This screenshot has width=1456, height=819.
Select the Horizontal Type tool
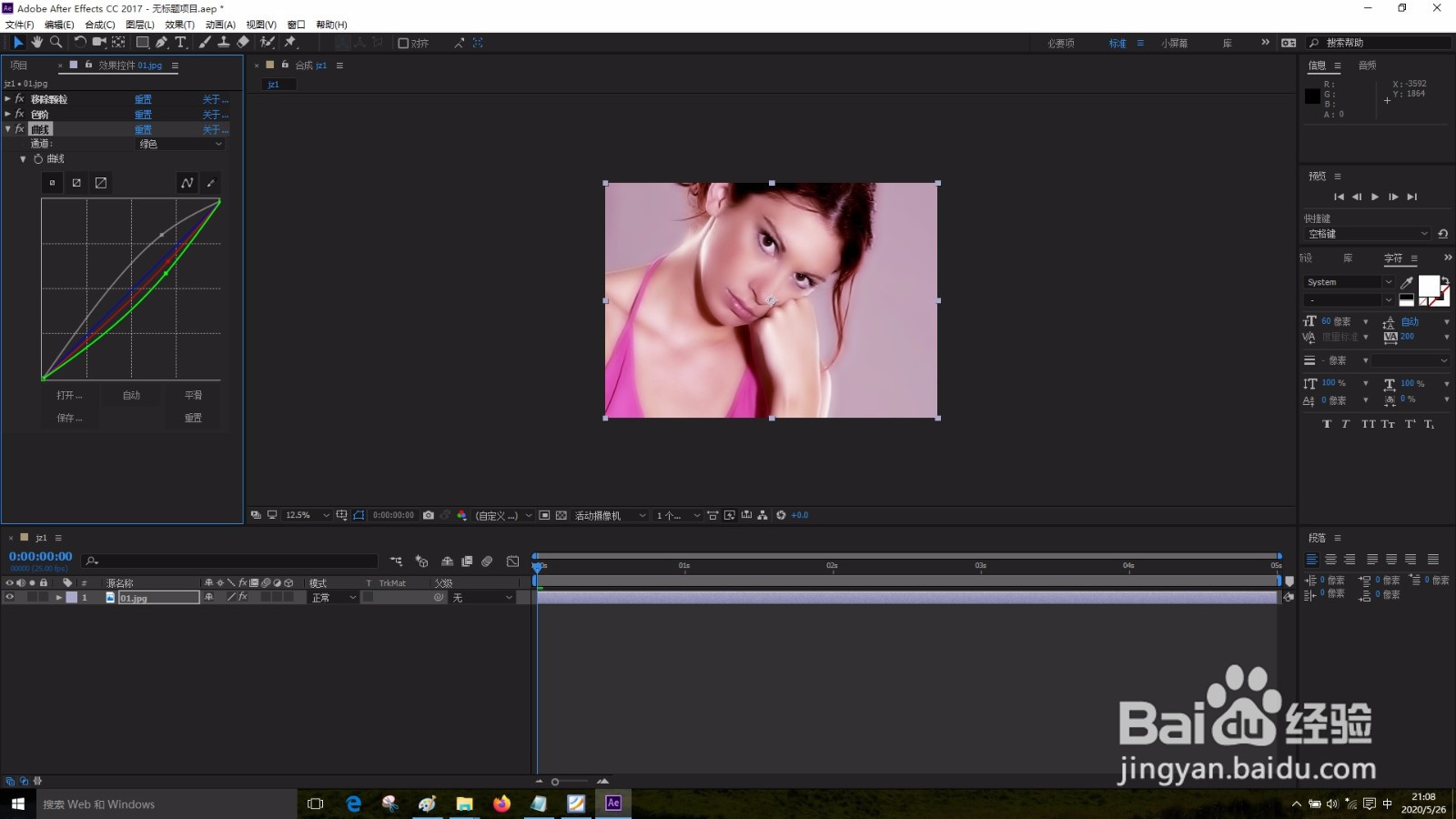click(x=180, y=42)
